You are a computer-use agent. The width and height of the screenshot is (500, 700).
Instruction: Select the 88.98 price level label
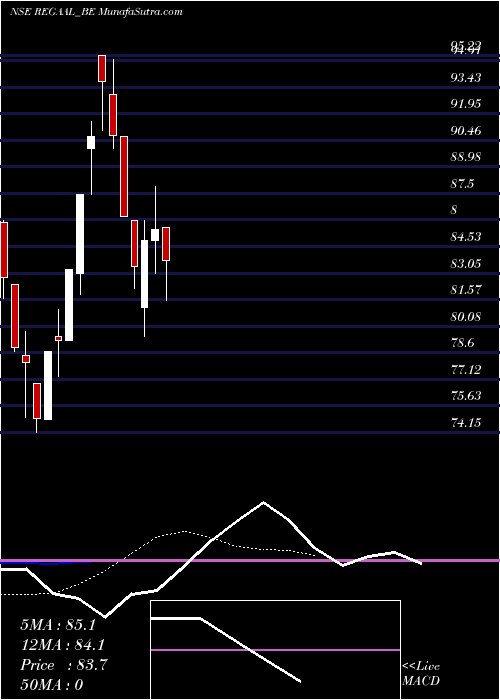(466, 157)
